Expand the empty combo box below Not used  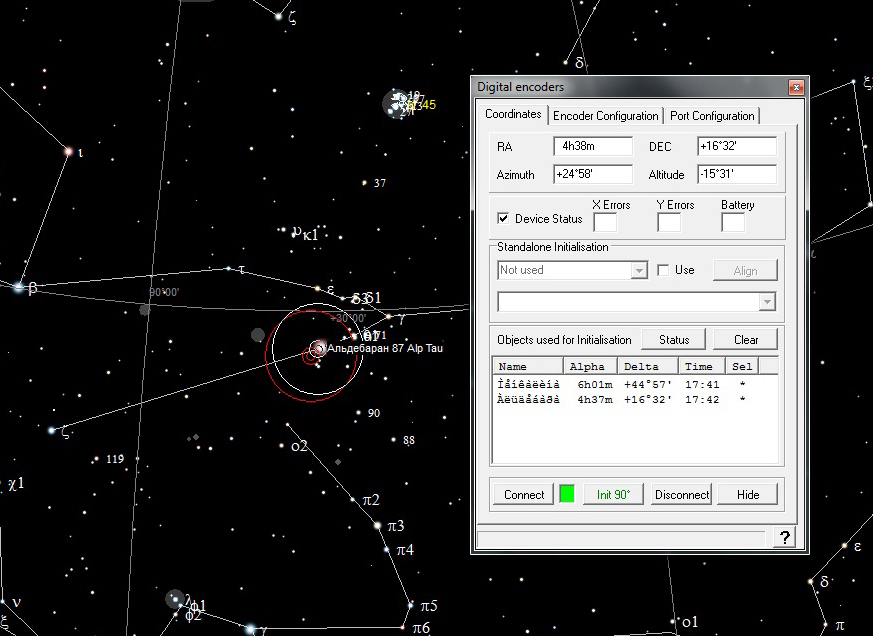coord(767,302)
